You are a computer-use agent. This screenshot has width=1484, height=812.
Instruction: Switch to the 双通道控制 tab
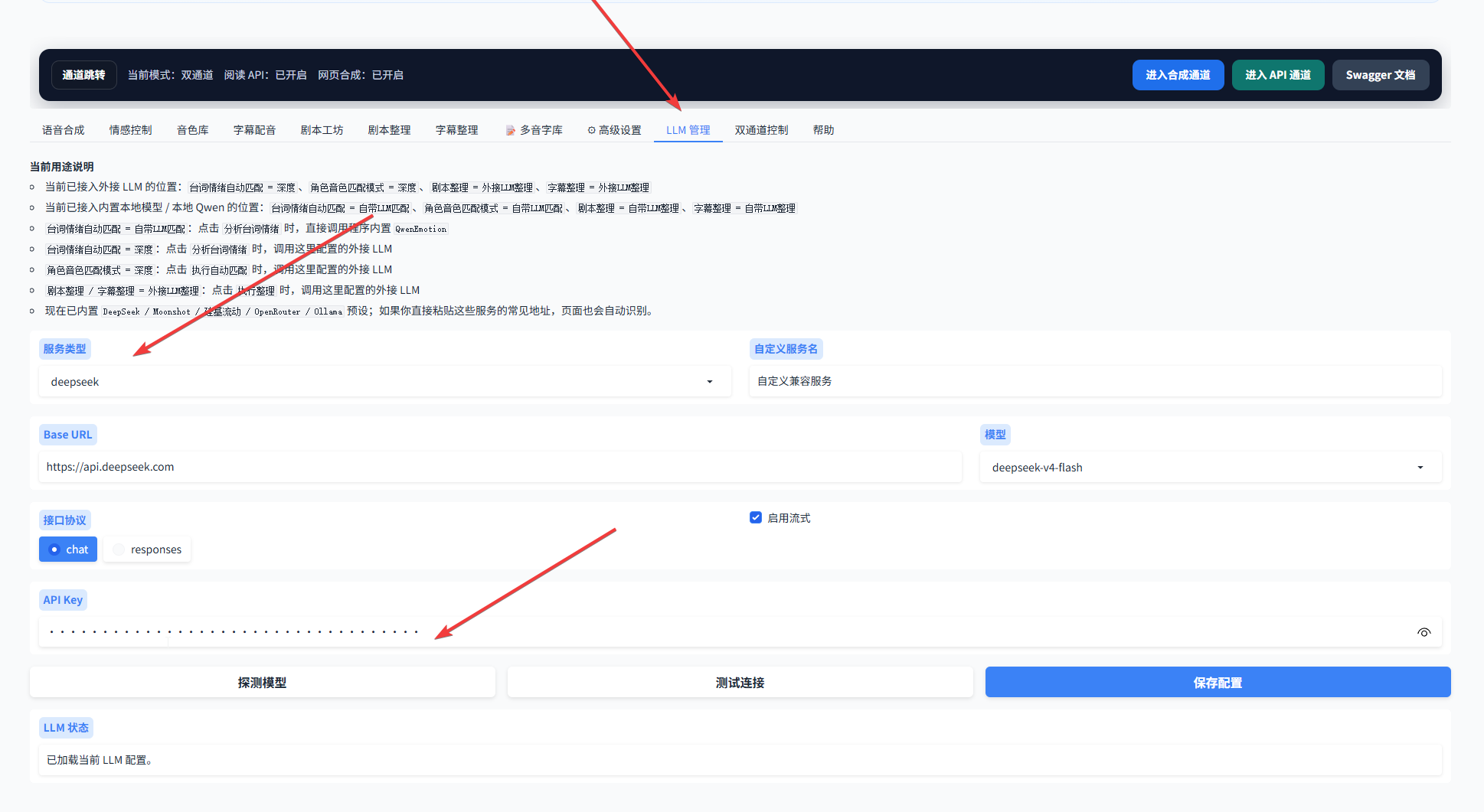(x=762, y=130)
